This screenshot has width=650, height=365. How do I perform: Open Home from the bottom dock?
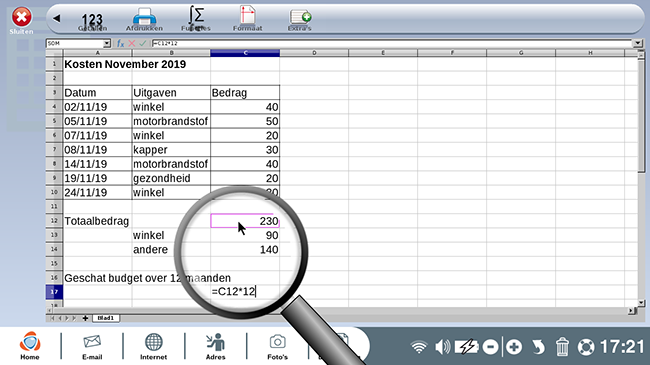coord(30,345)
